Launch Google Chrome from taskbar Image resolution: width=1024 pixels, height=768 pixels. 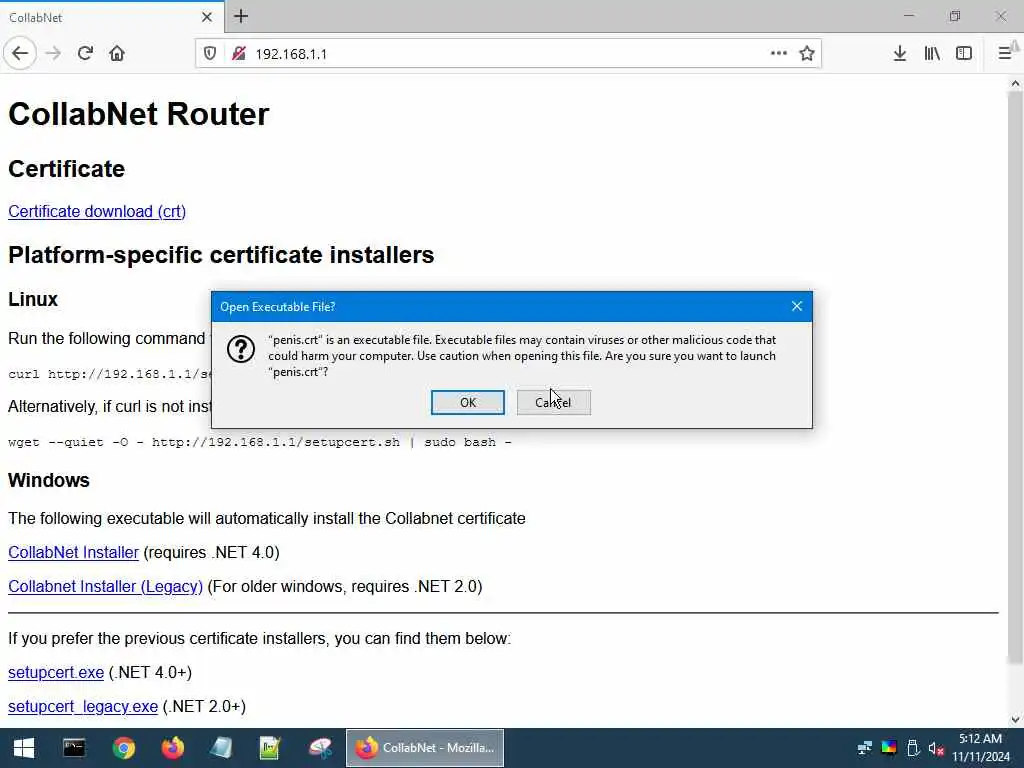123,748
